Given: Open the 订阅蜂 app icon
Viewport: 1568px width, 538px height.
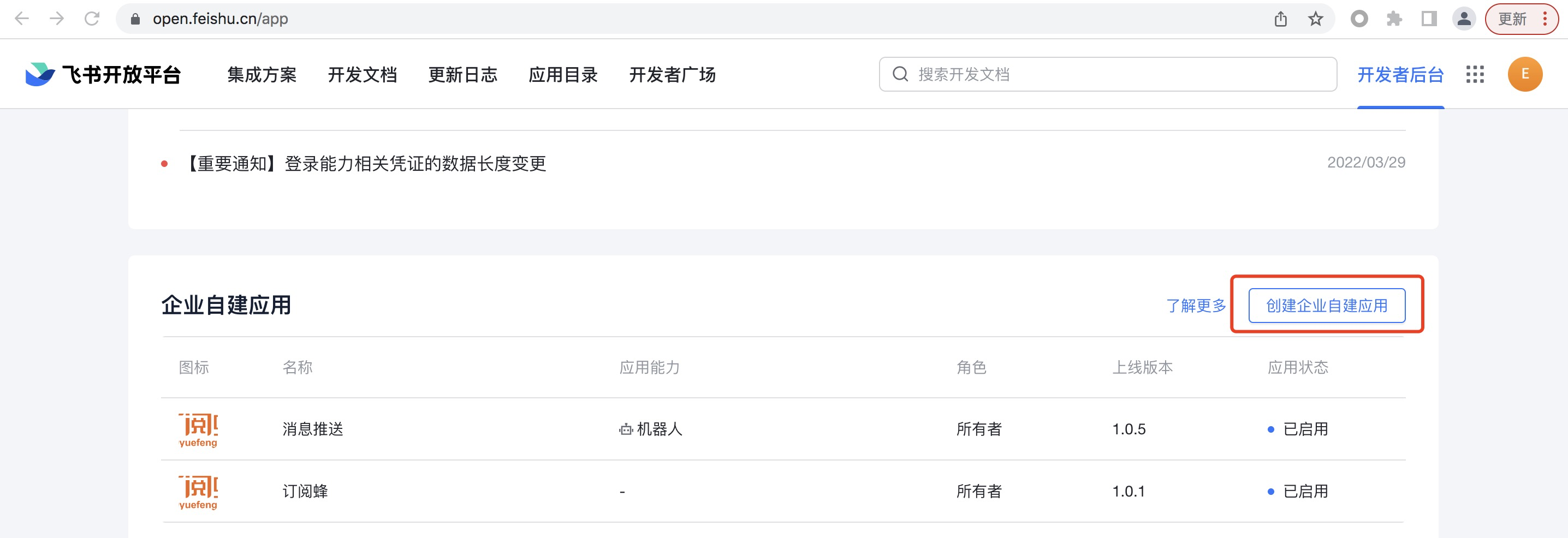Looking at the screenshot, I should point(198,492).
